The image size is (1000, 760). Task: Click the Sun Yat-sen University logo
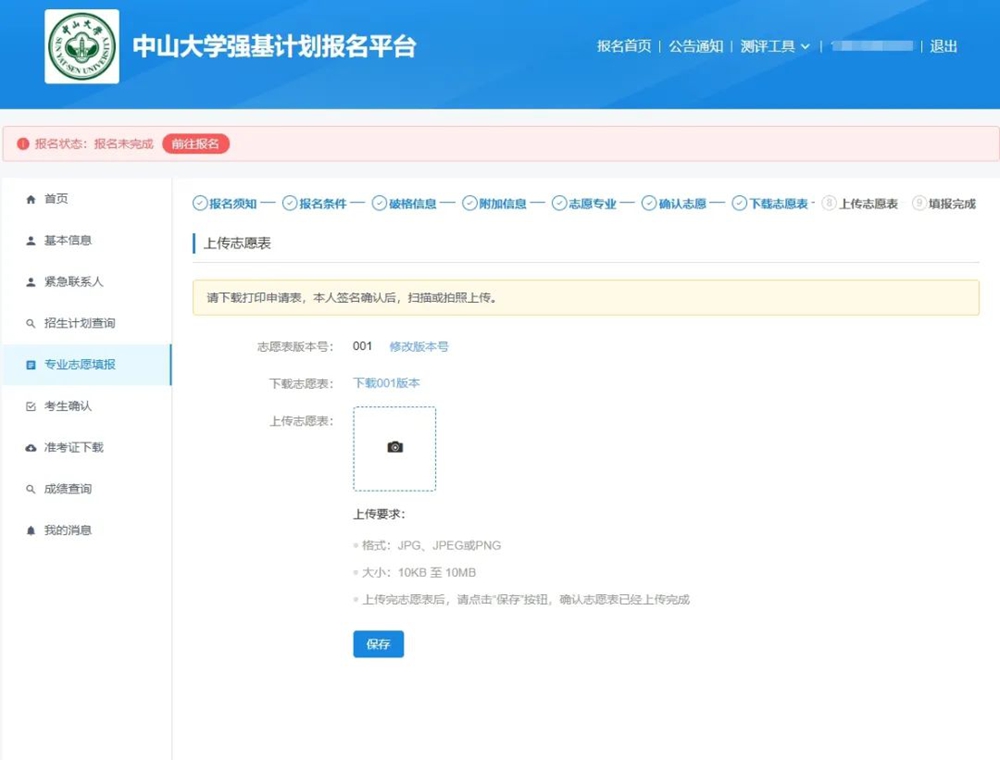click(x=82, y=47)
